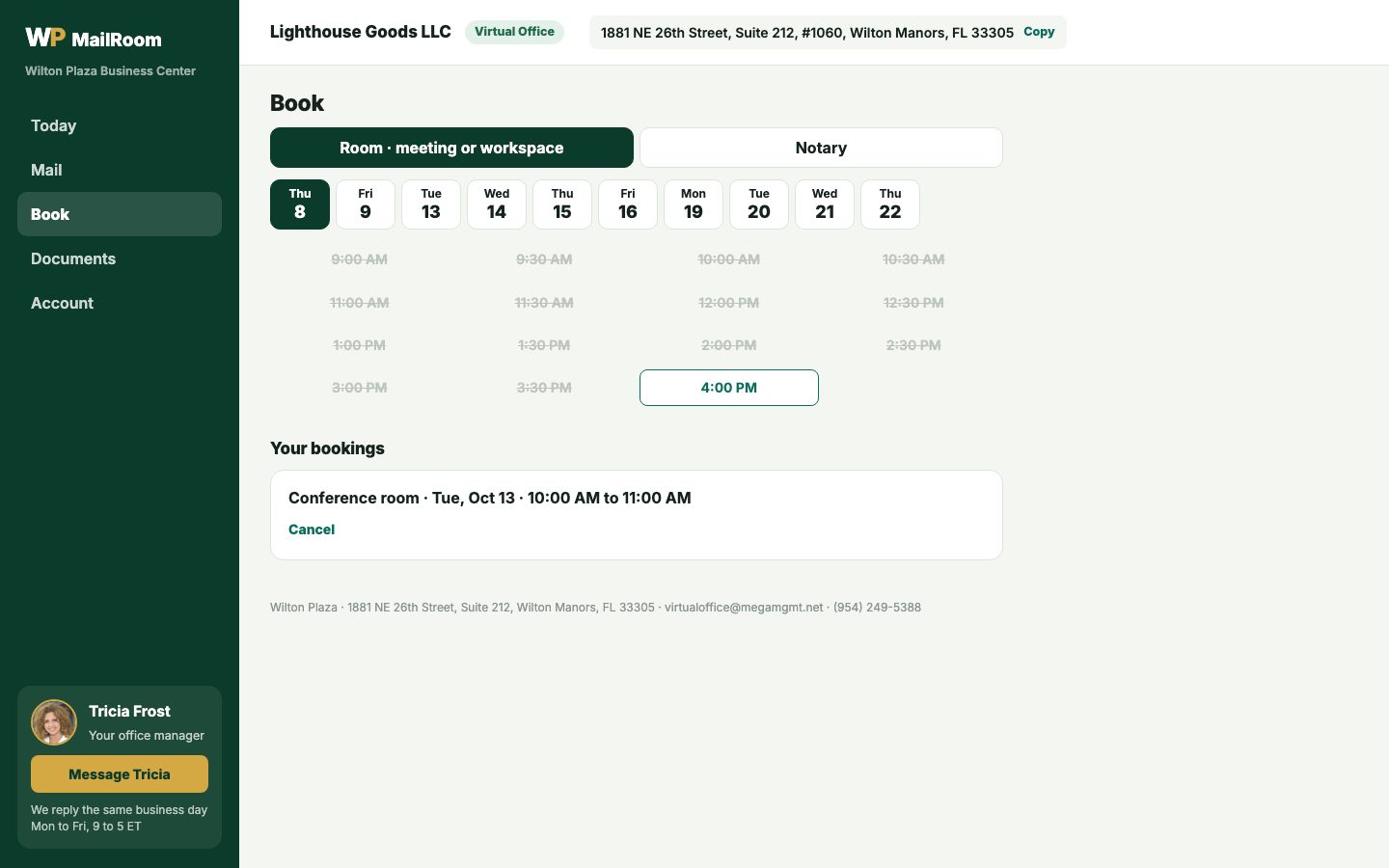Open the Today page

point(120,125)
